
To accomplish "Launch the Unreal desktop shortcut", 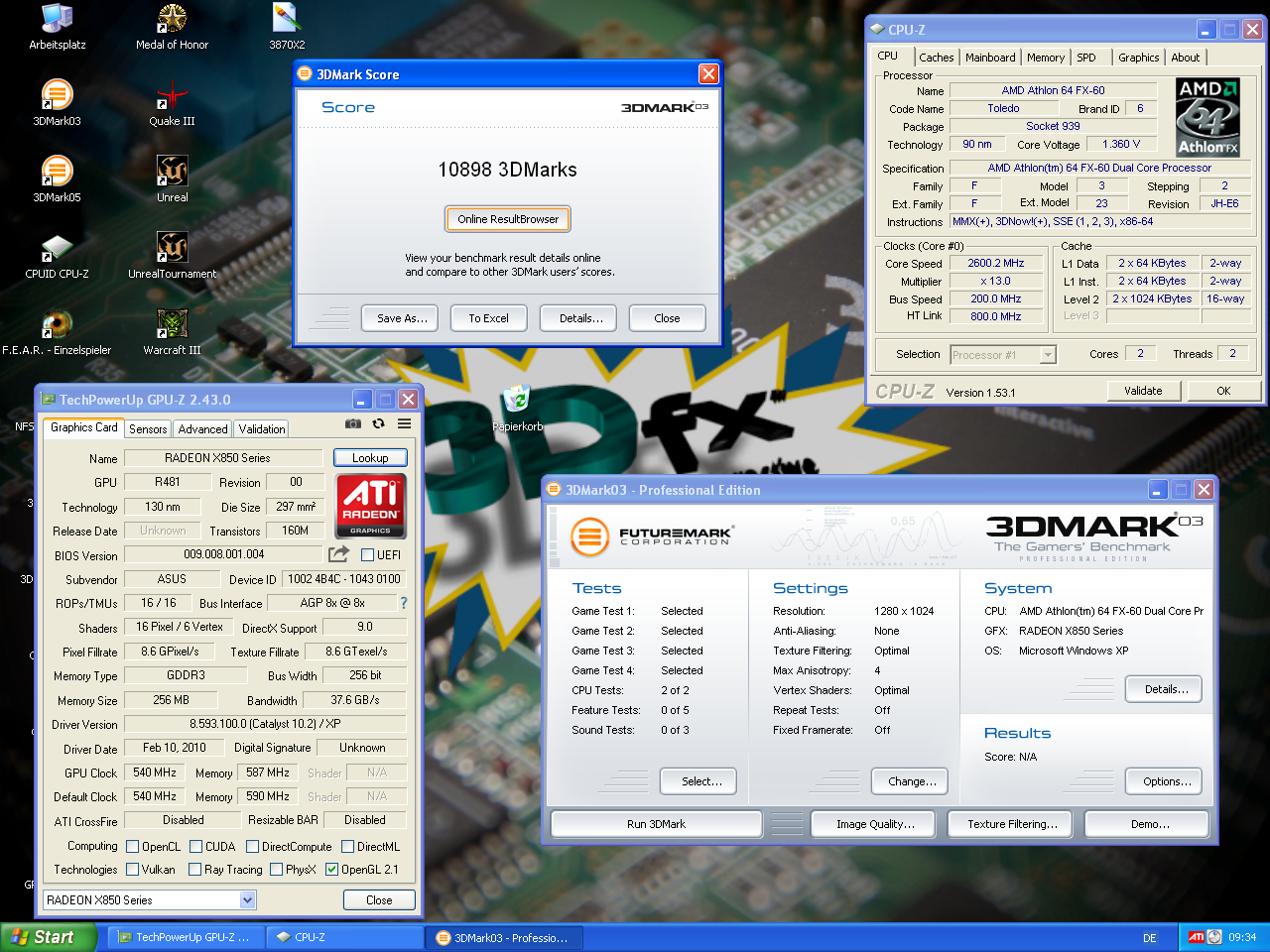I will point(172,179).
